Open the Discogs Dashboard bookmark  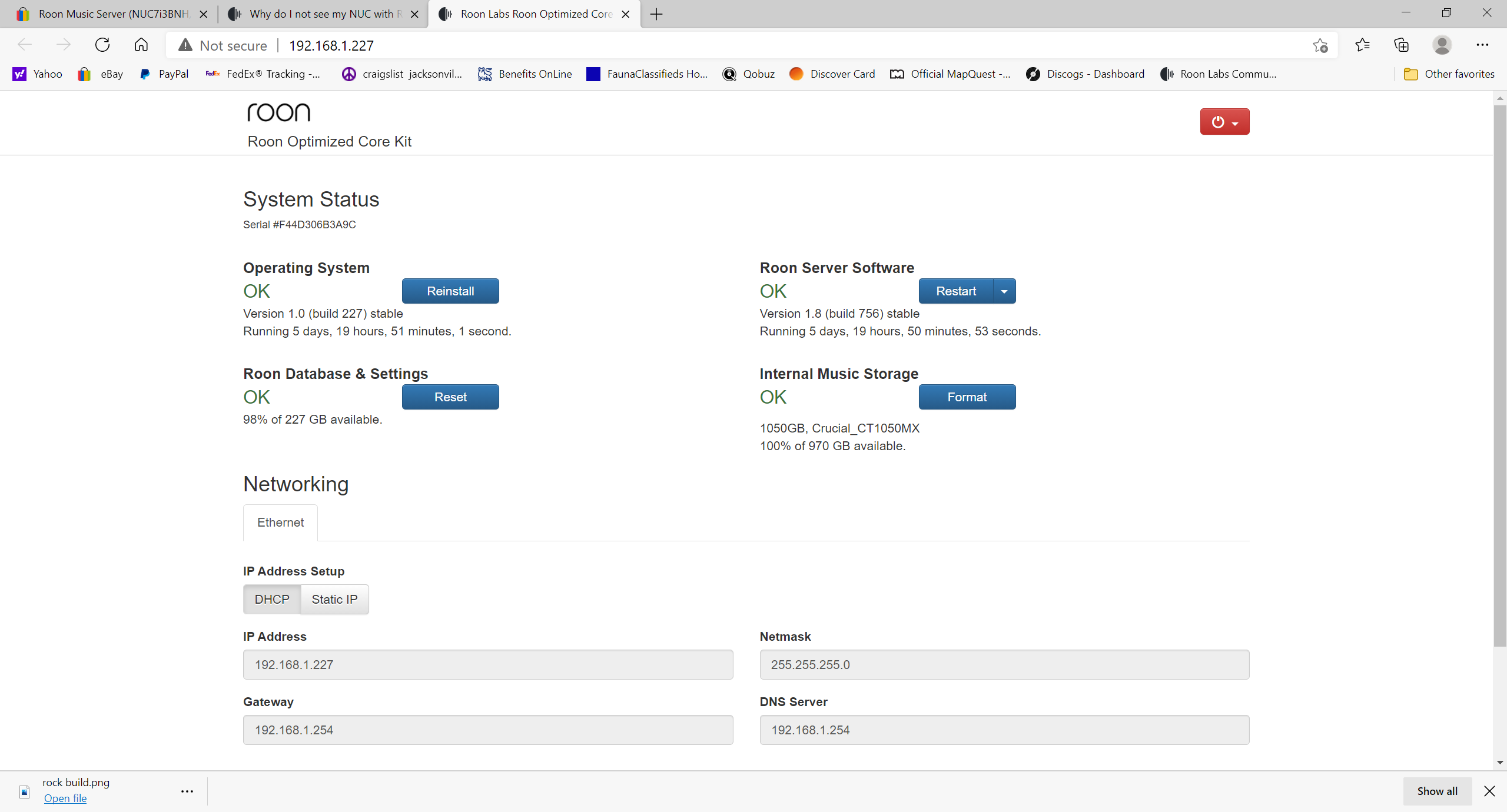1086,74
